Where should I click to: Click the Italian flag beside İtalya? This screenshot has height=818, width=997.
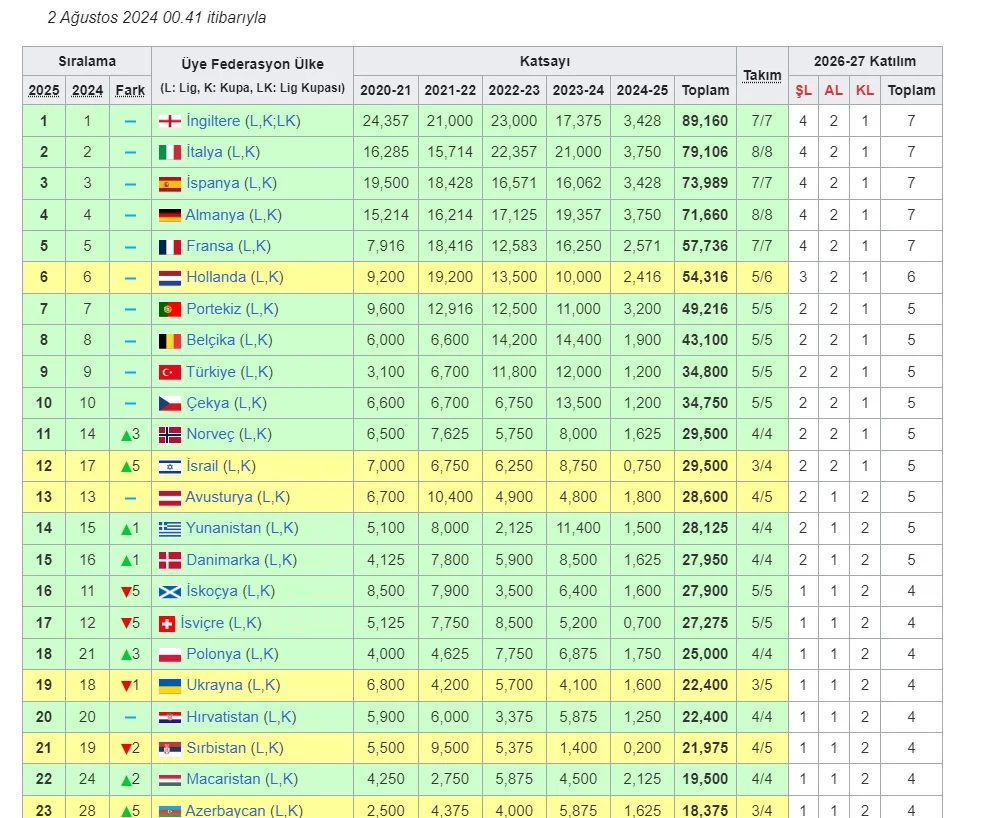(170, 152)
